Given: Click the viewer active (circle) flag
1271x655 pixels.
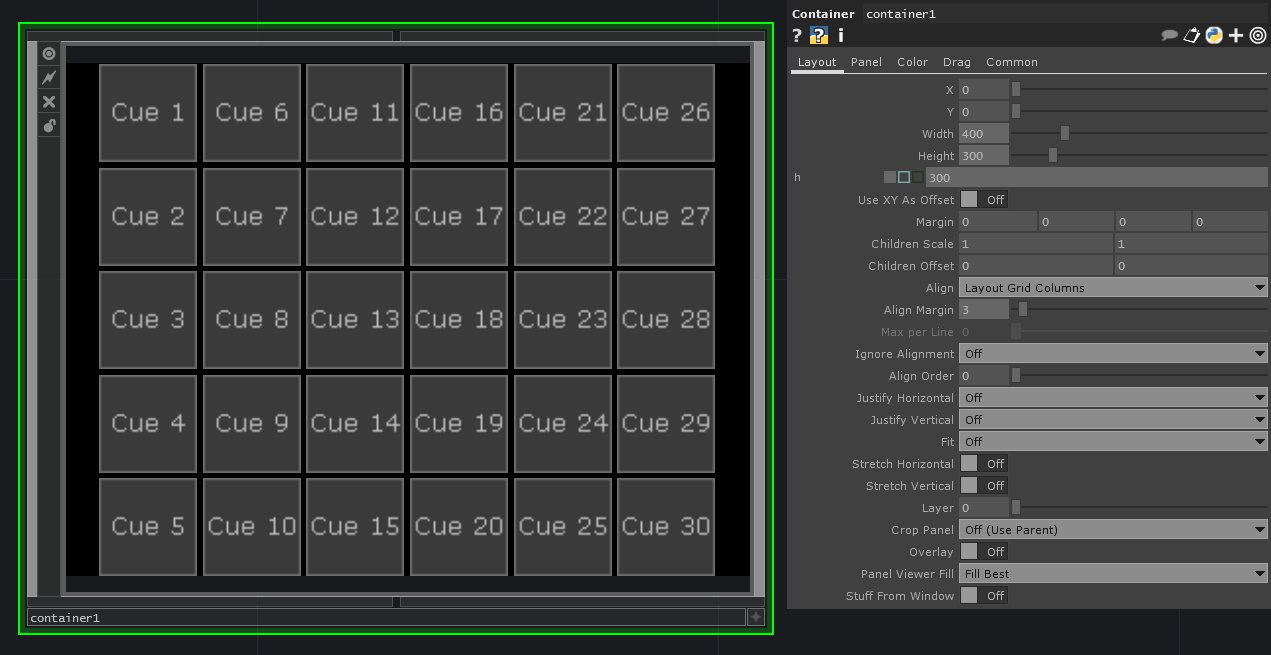Looking at the screenshot, I should point(48,54).
